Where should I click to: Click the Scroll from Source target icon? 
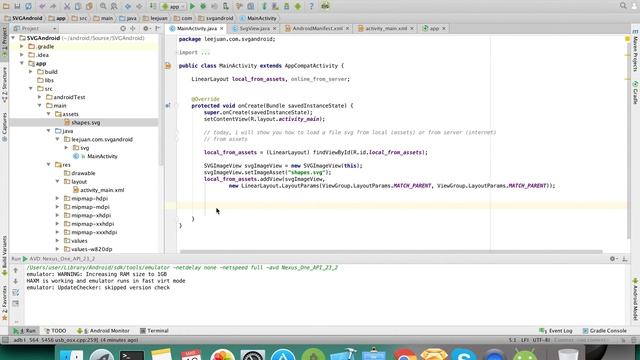[x=123, y=29]
